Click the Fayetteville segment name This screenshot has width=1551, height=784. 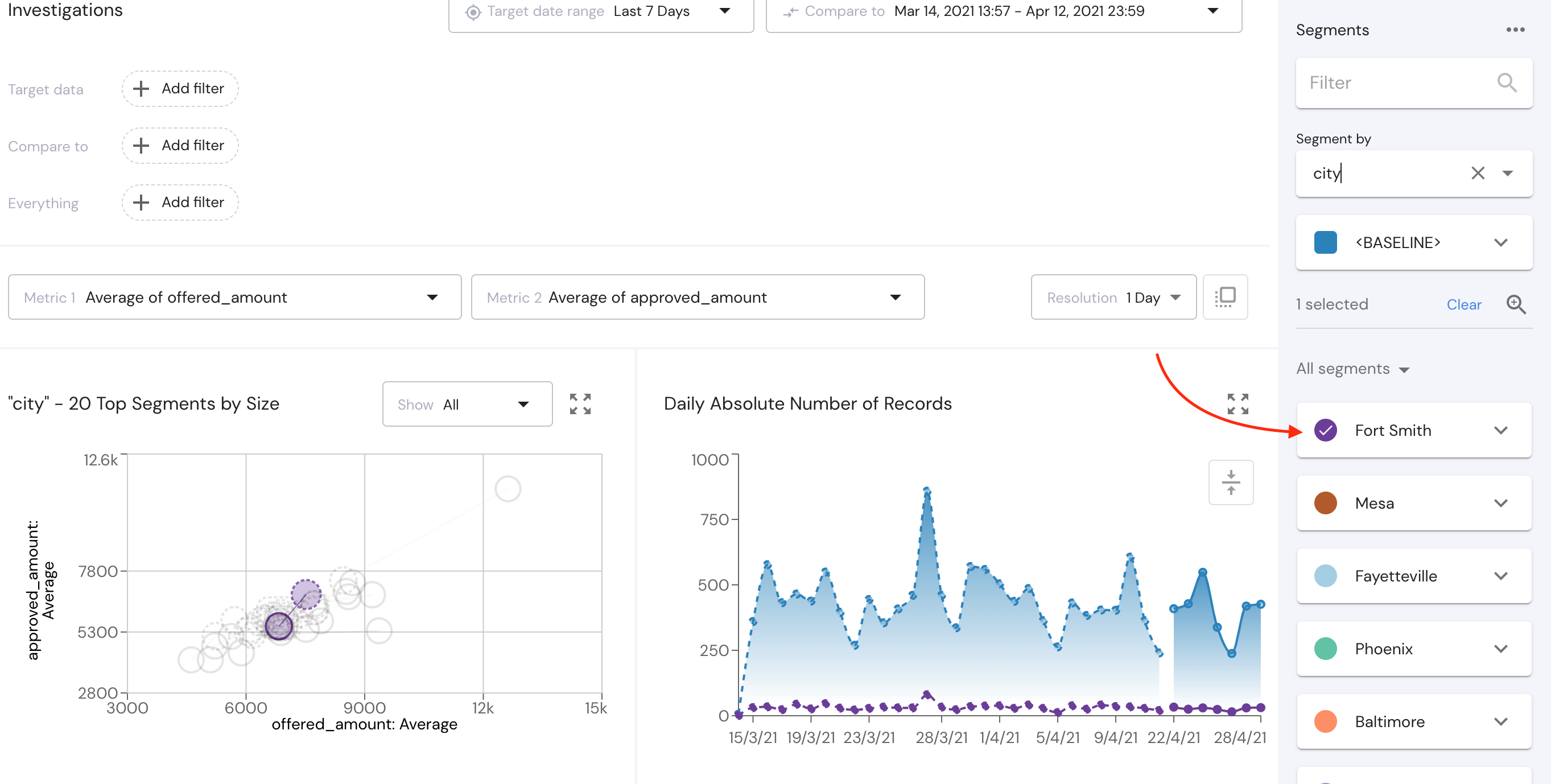tap(1396, 576)
